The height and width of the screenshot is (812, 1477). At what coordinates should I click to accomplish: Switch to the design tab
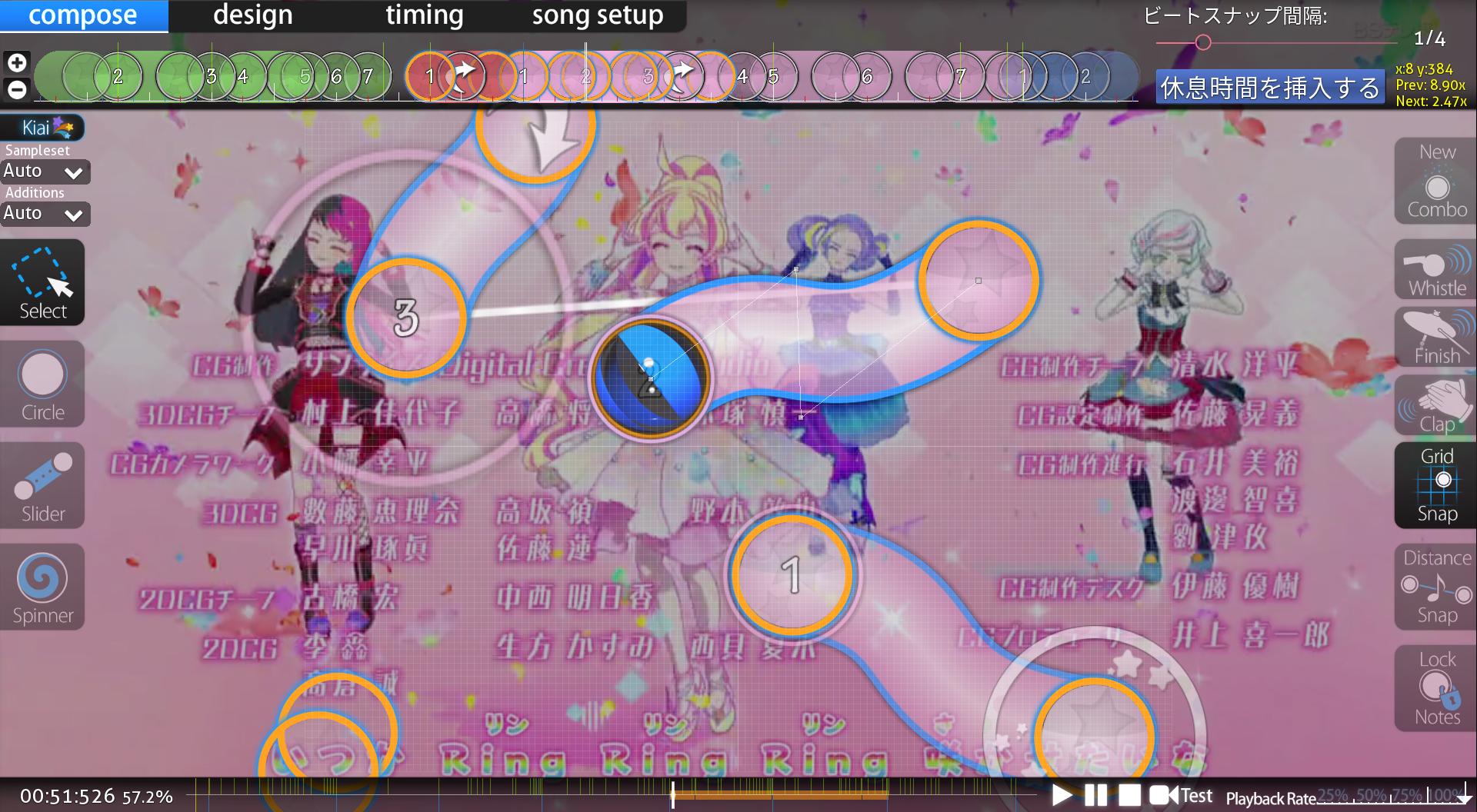pyautogui.click(x=252, y=15)
